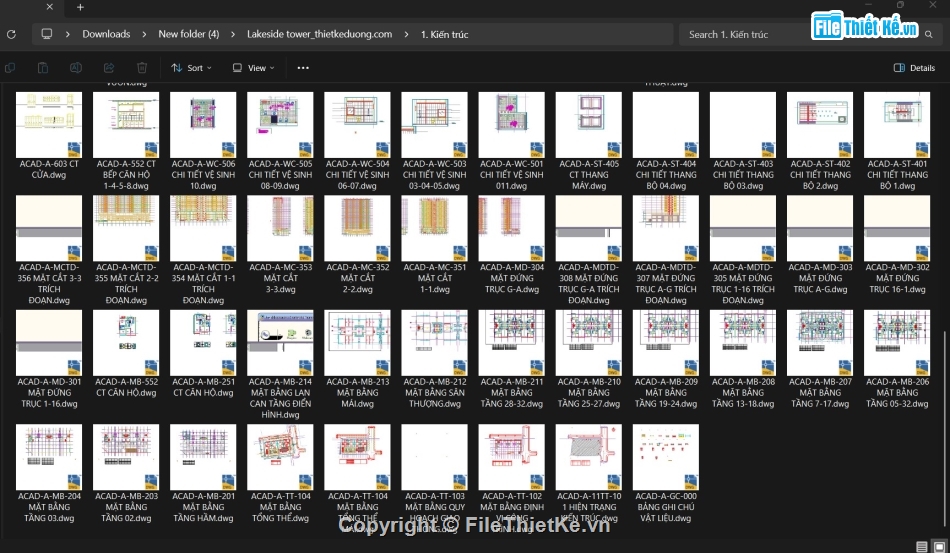Toggle the Details pane button
950x553 pixels.
point(914,68)
